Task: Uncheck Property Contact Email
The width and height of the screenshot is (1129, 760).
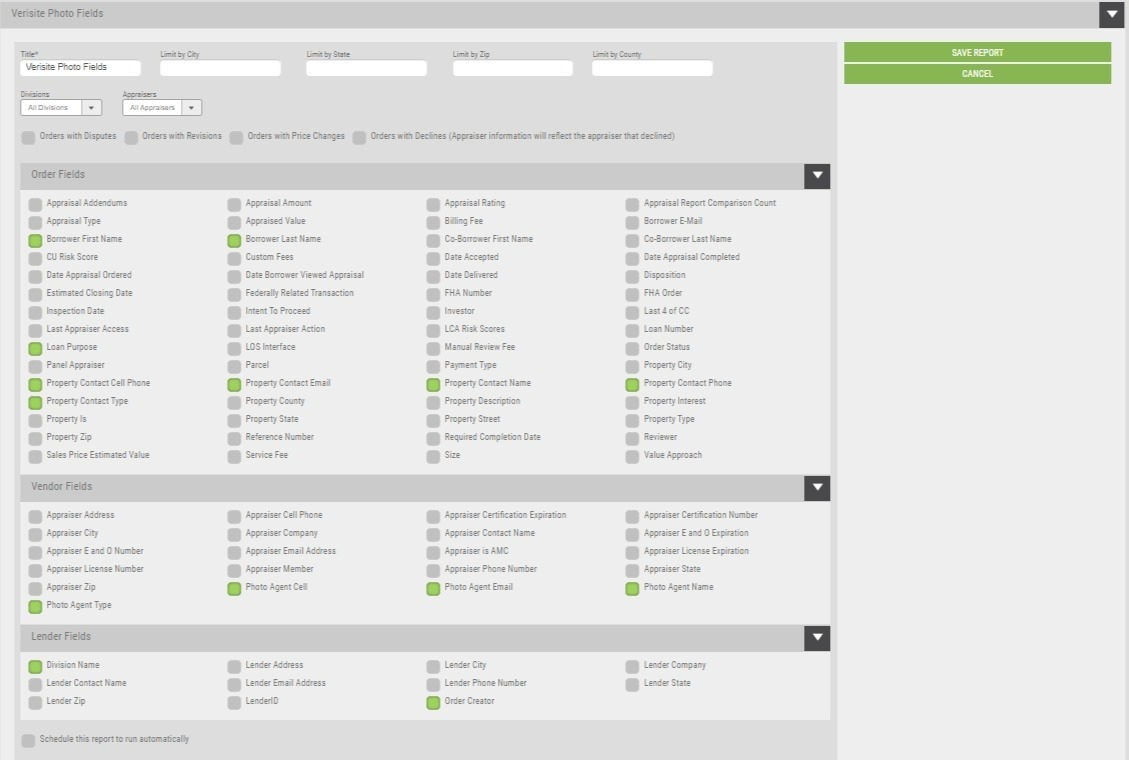Action: pyautogui.click(x=234, y=384)
